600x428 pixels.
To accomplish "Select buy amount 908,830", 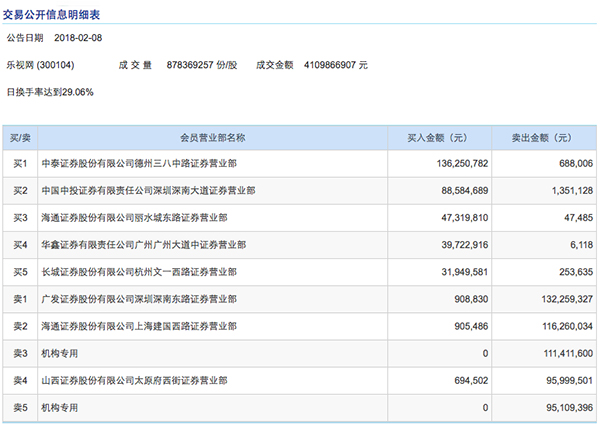I will (x=471, y=299).
